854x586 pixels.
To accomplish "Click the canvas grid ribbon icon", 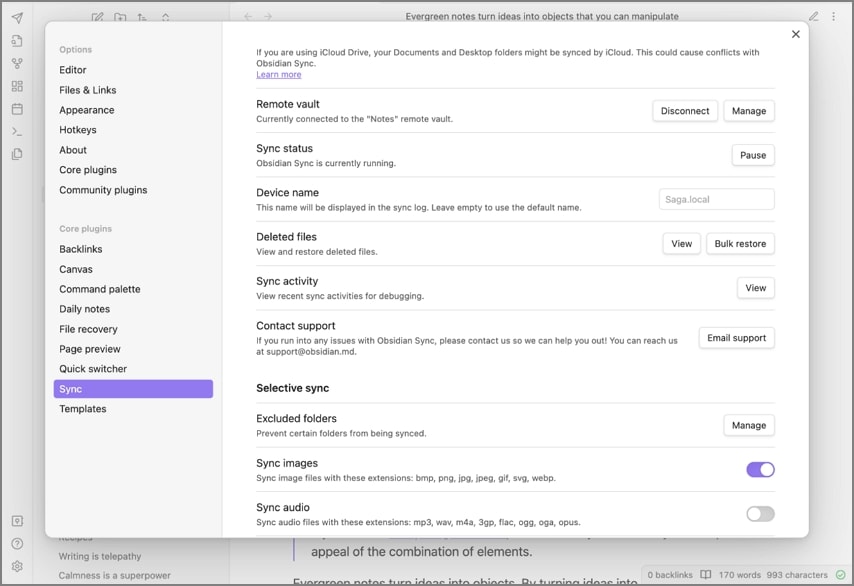I will [x=17, y=87].
